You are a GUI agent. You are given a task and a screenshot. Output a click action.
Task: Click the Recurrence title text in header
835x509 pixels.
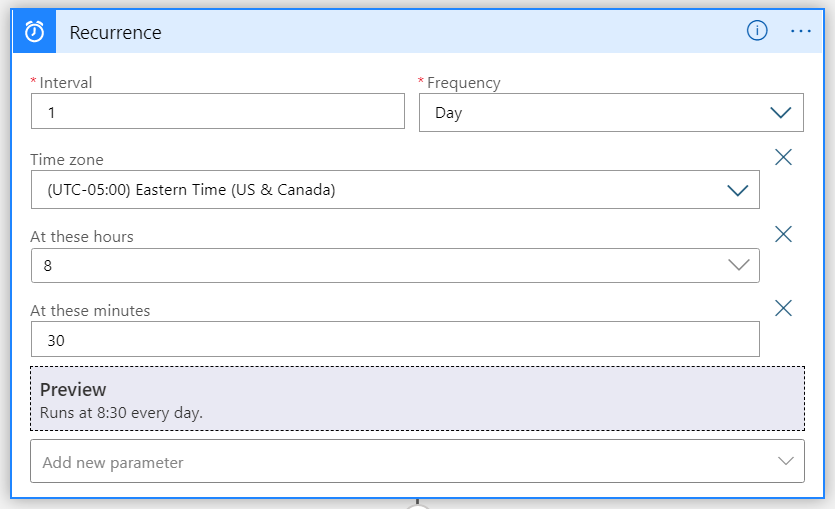[x=115, y=33]
